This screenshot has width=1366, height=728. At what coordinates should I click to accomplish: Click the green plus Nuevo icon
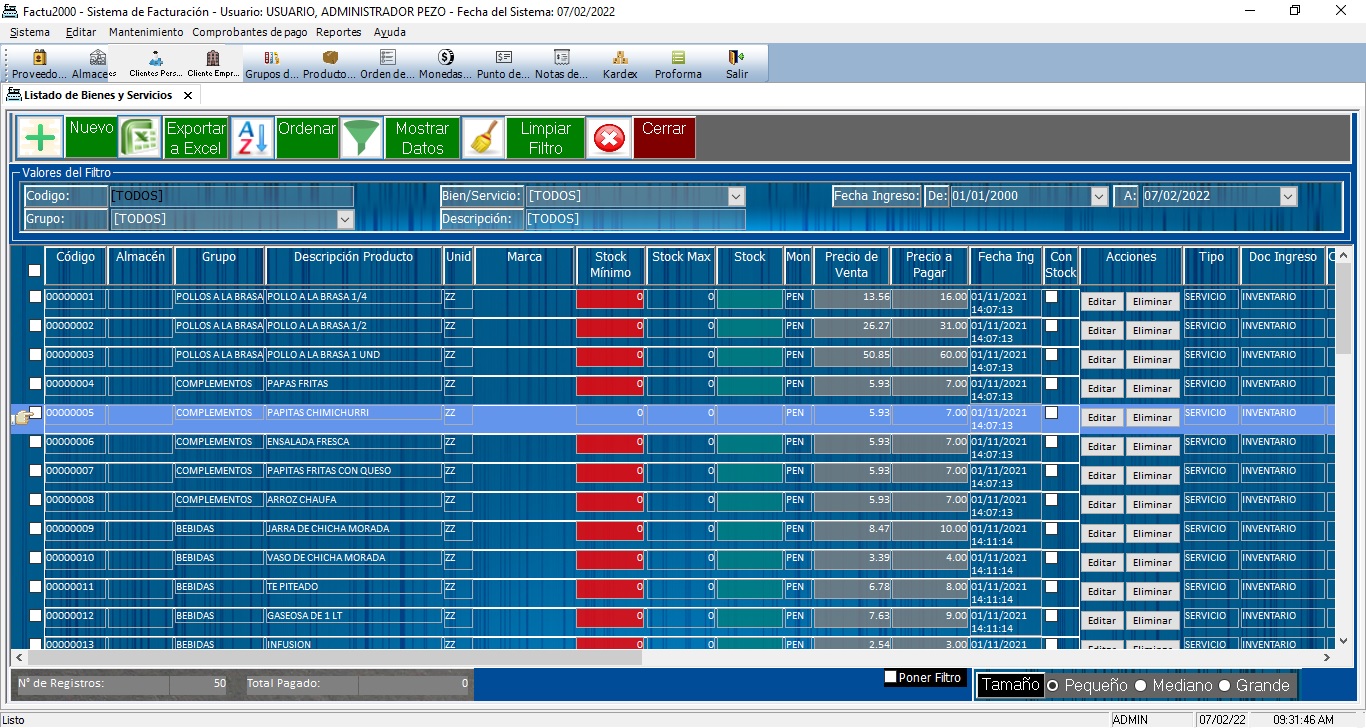(x=40, y=138)
